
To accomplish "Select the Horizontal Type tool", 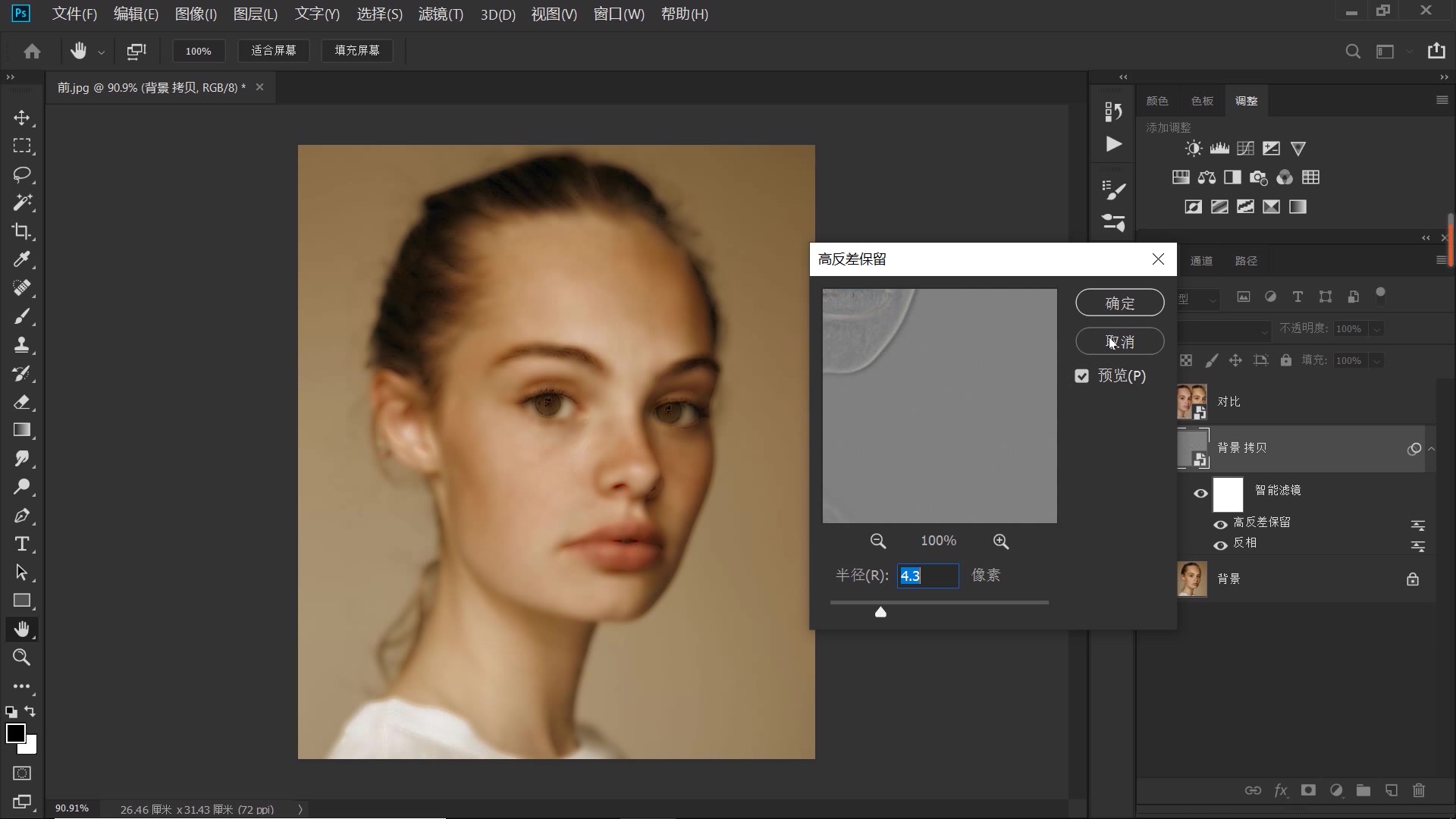I will tap(22, 544).
